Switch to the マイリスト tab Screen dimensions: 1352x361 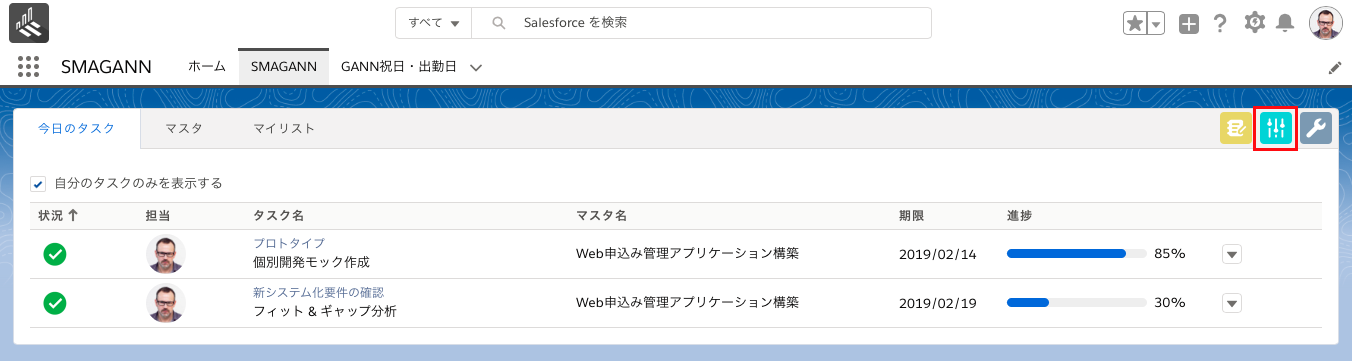point(284,128)
